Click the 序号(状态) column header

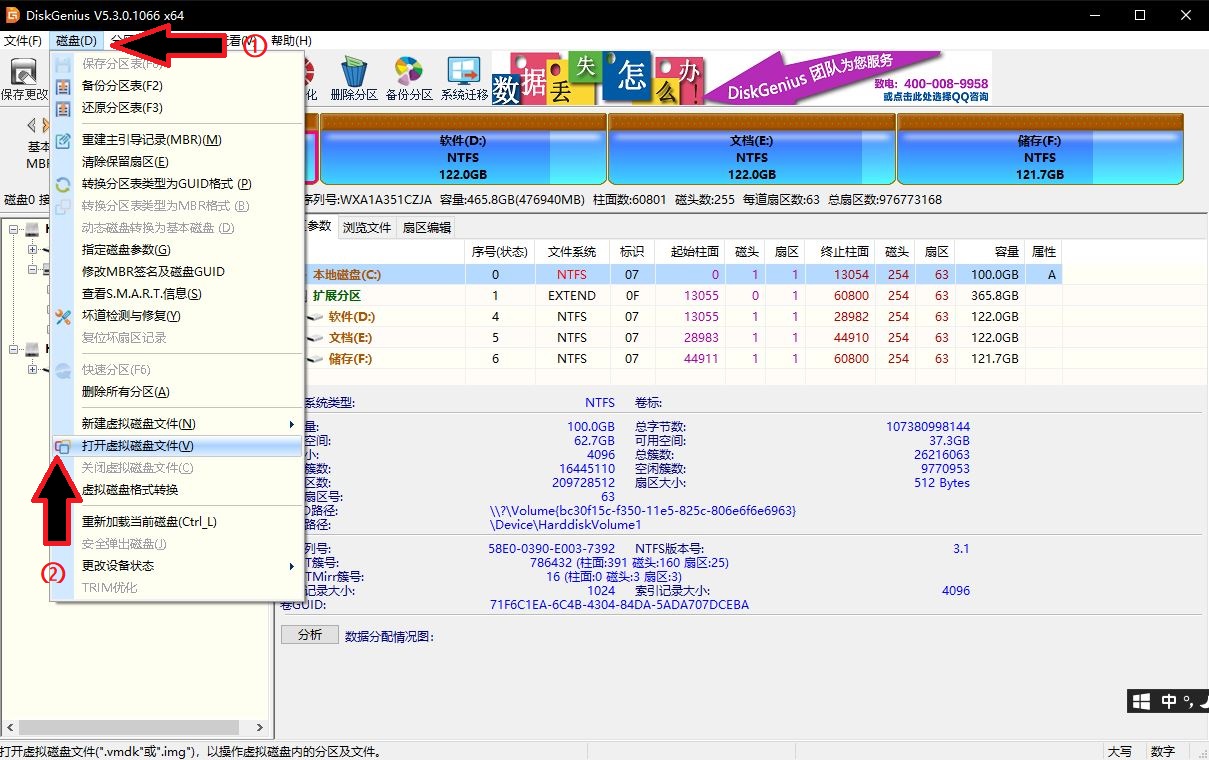(499, 252)
